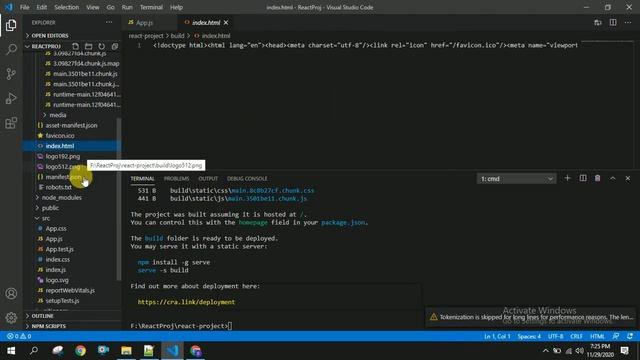The image size is (640, 360).
Task: Open Chrome from the Windows taskbar
Action: point(80,351)
